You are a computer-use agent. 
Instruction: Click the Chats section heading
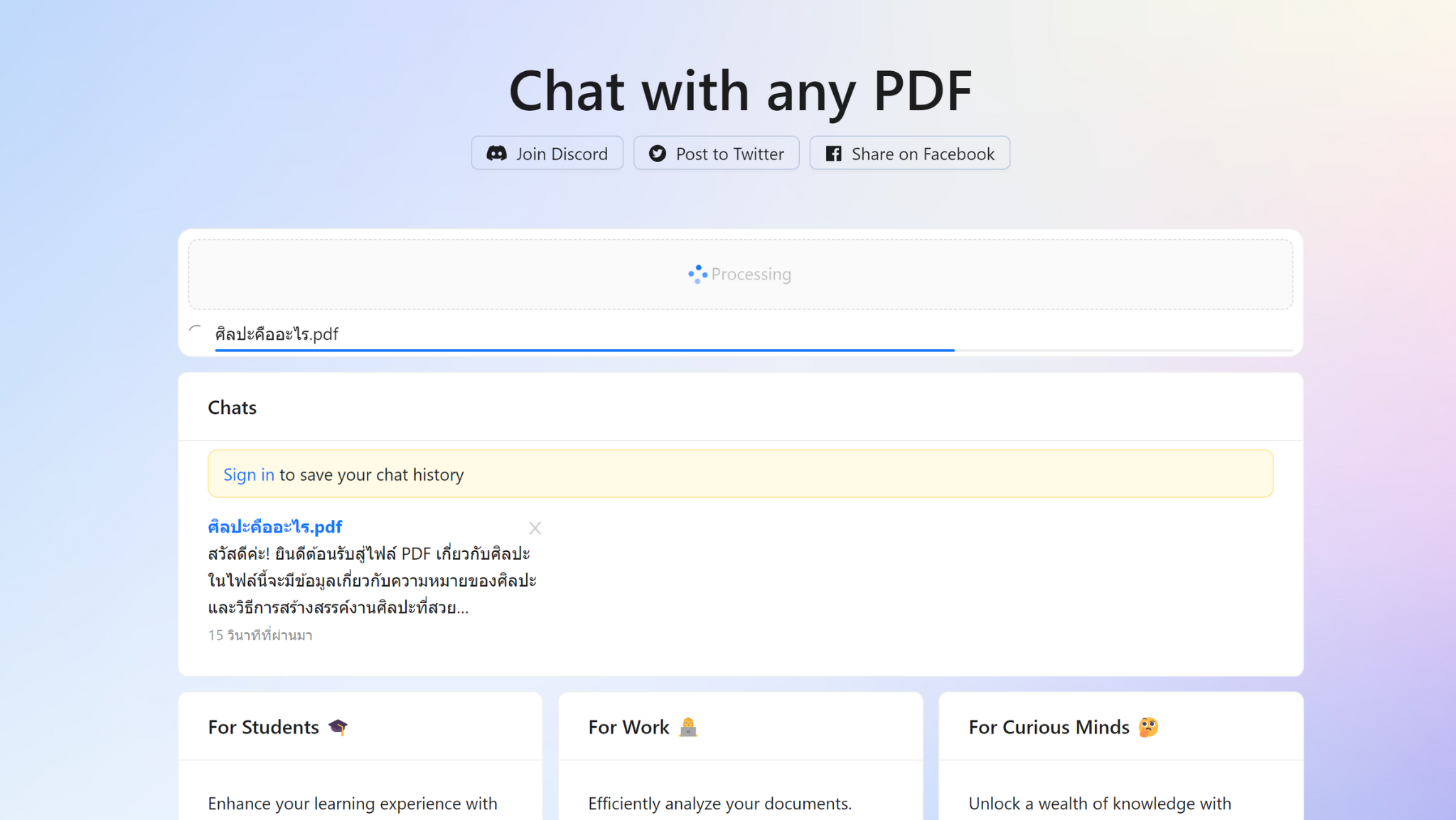(x=232, y=407)
